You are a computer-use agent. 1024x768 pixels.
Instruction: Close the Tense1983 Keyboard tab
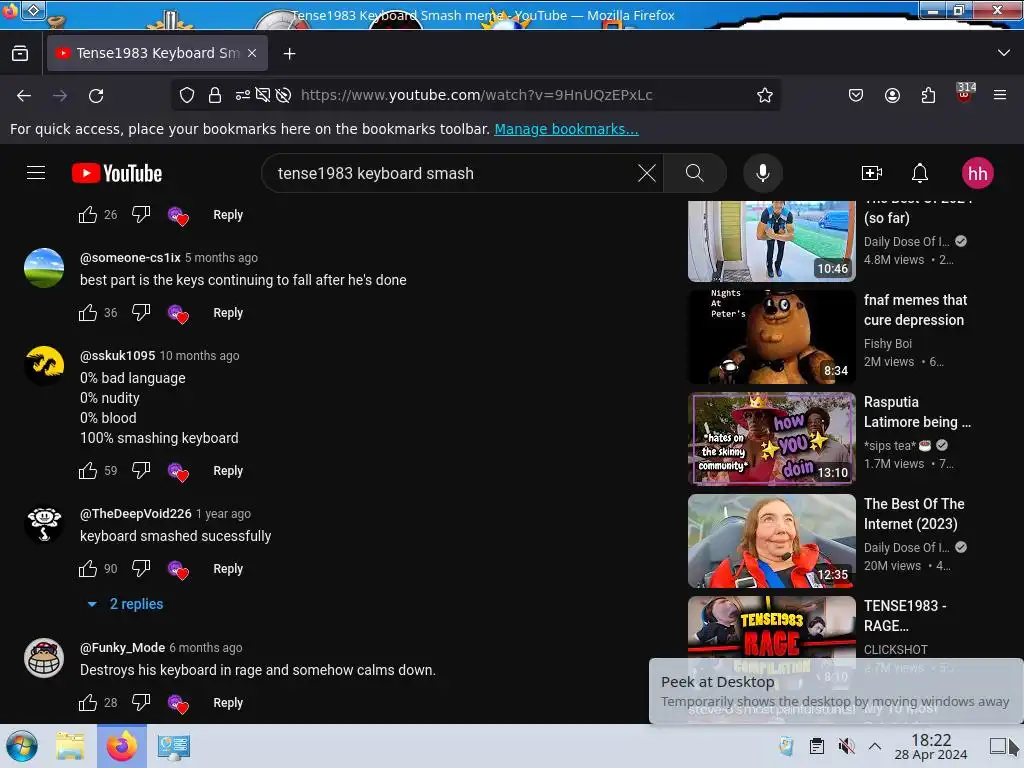(252, 53)
